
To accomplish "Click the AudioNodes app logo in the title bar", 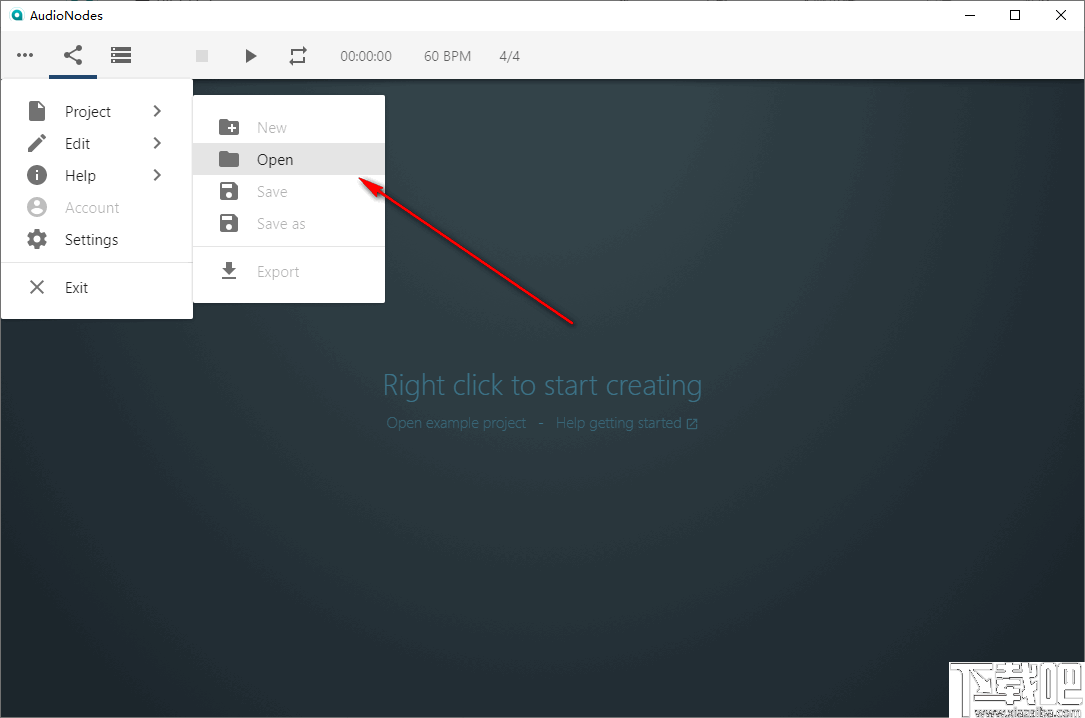I will pos(17,15).
